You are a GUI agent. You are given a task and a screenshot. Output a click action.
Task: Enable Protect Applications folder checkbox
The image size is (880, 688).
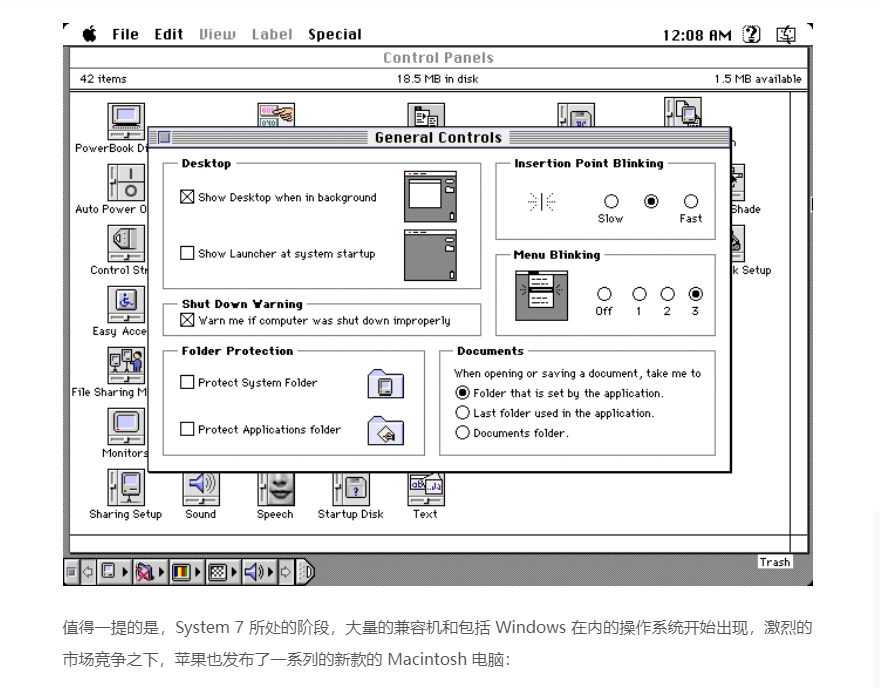point(187,429)
